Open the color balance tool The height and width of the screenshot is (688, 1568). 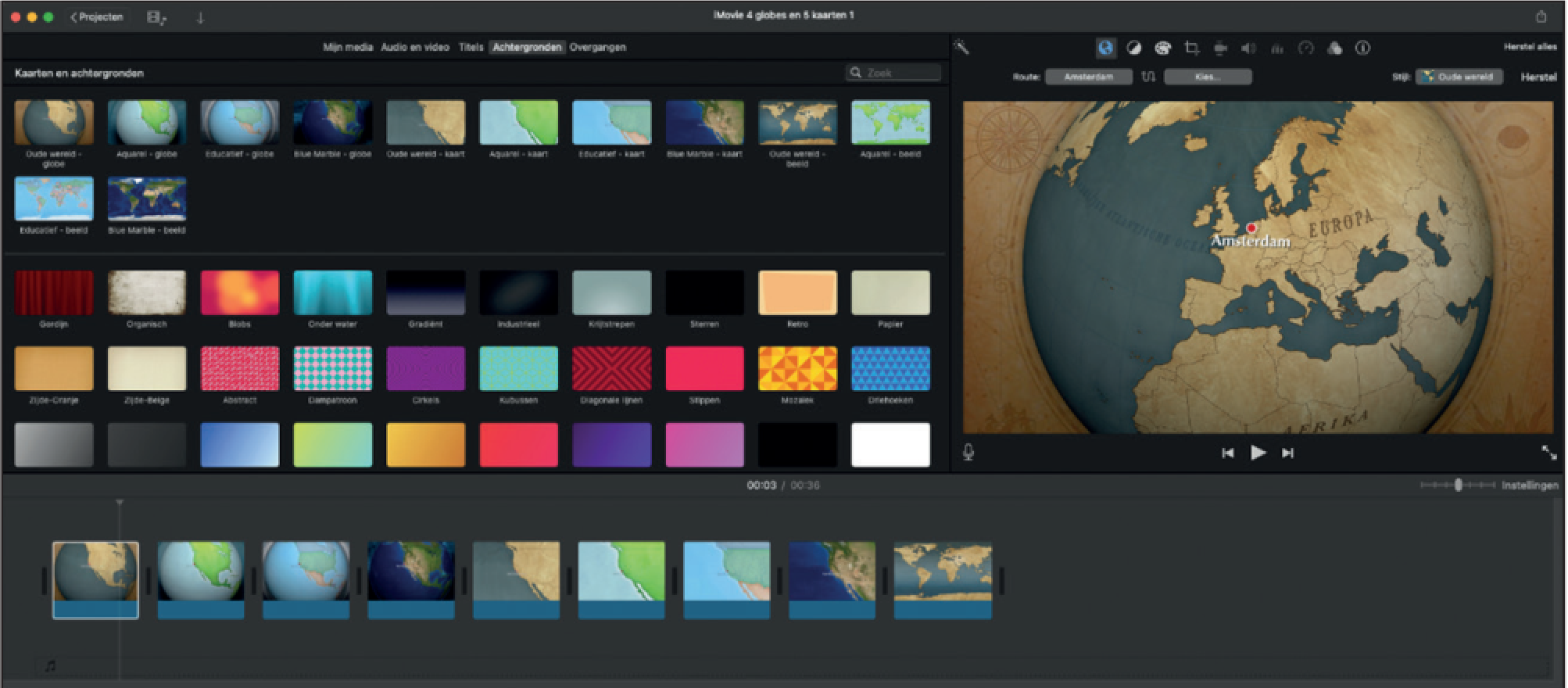coord(1133,48)
